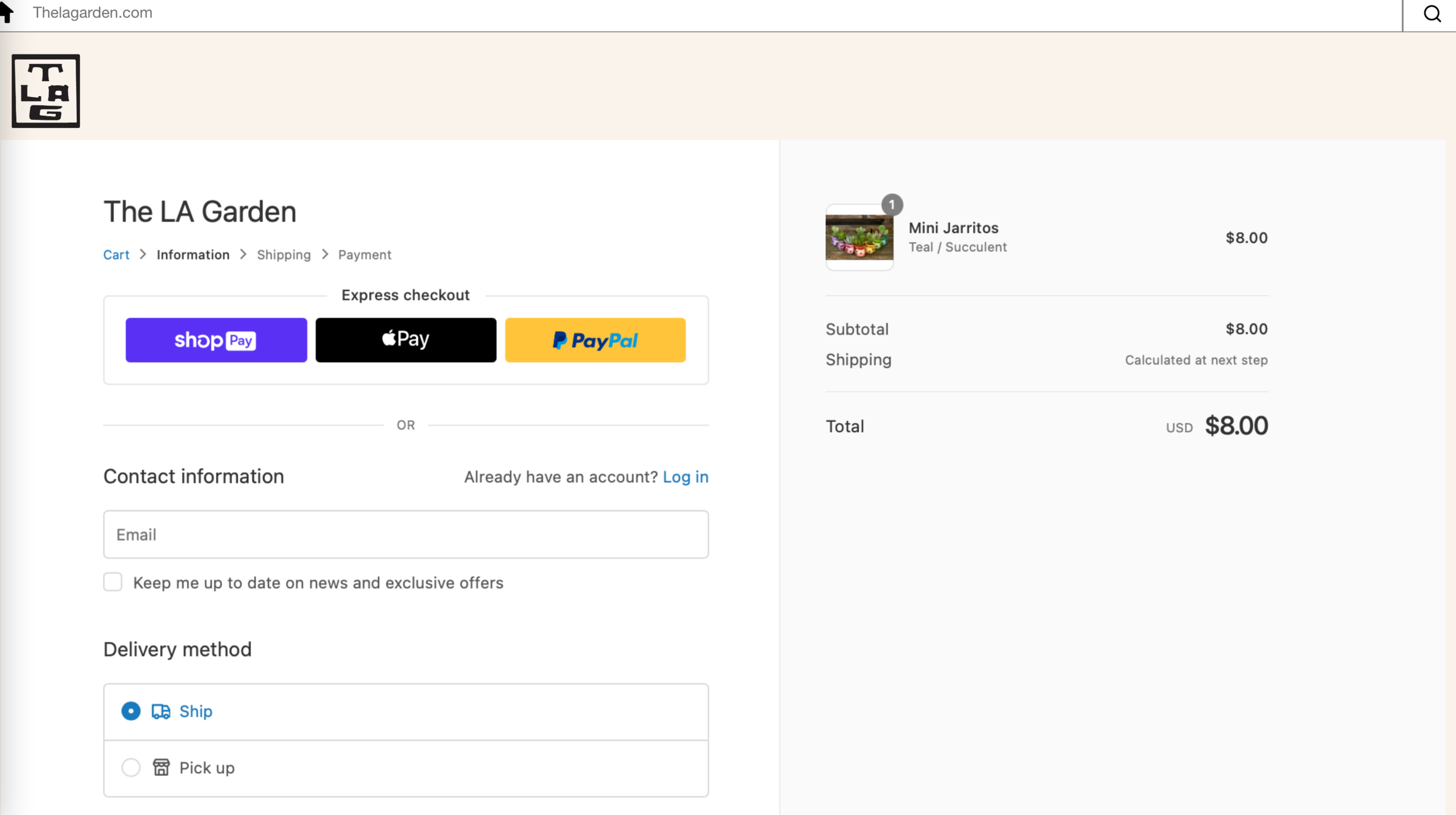Viewport: 1456px width, 815px height.
Task: Go back to Cart breadcrumb
Action: (116, 255)
